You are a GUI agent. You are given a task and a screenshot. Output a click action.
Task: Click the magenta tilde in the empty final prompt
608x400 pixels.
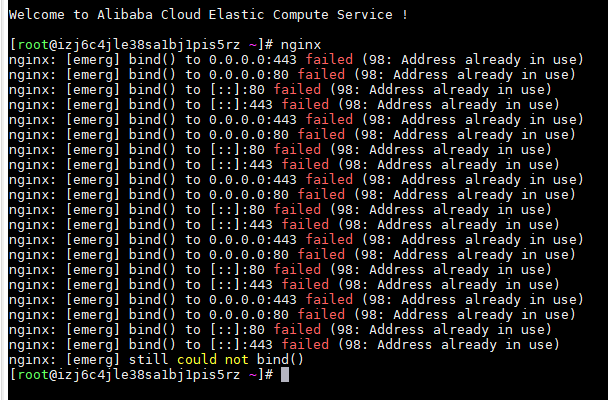pyautogui.click(x=252, y=375)
